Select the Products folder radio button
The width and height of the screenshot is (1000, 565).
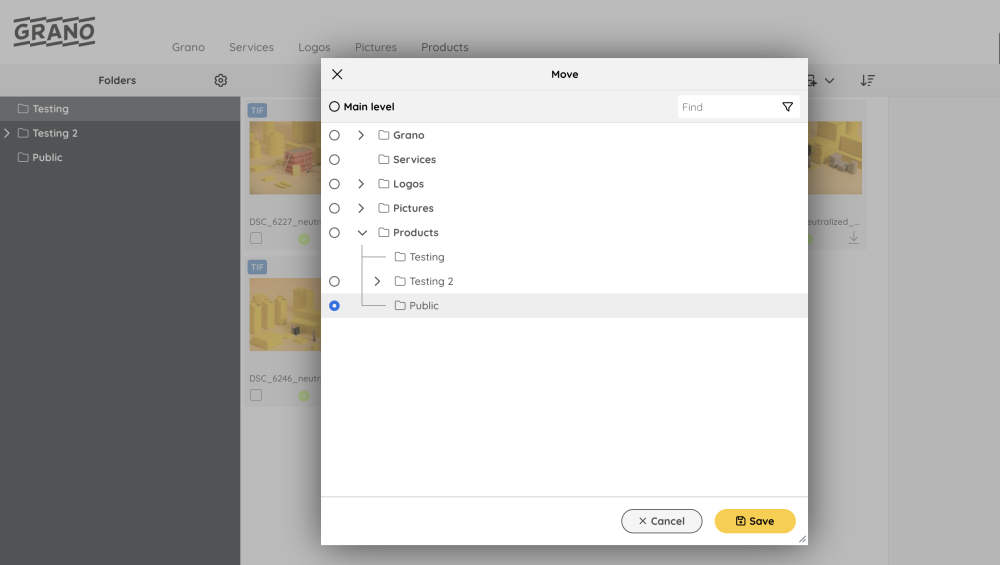coord(334,233)
